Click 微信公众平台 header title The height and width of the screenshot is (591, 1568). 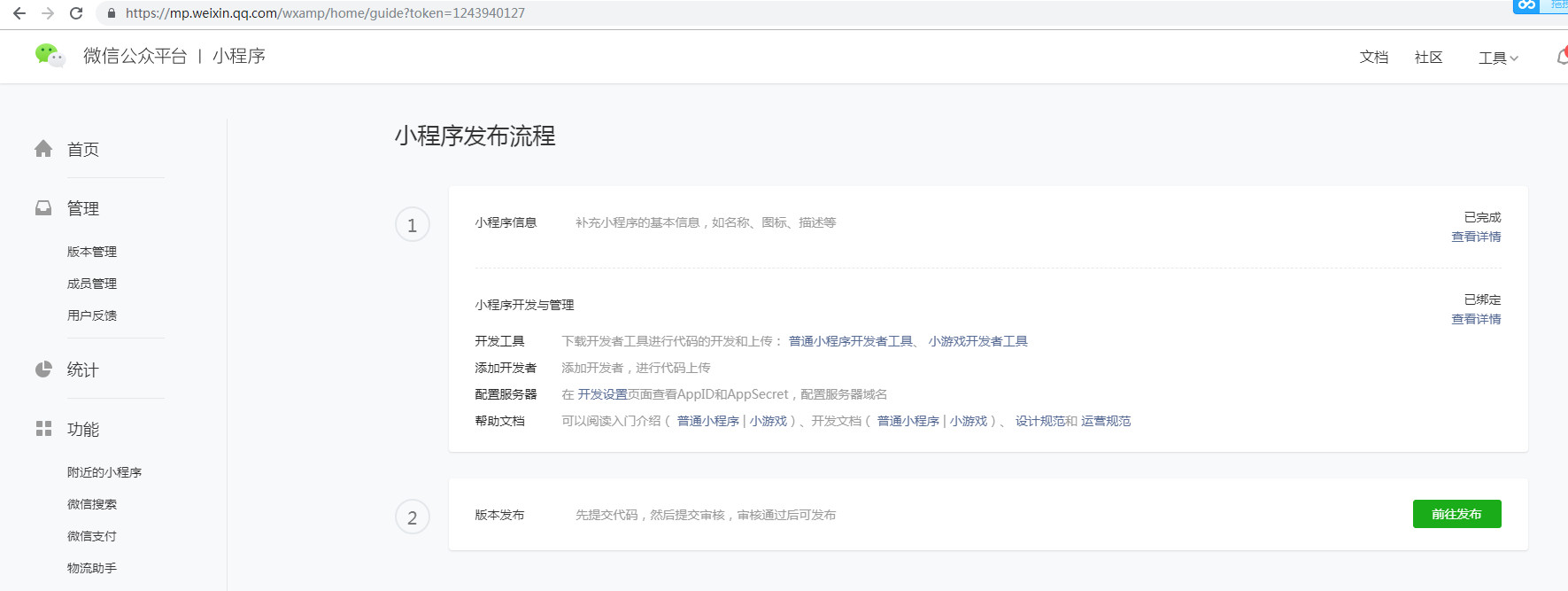[135, 56]
